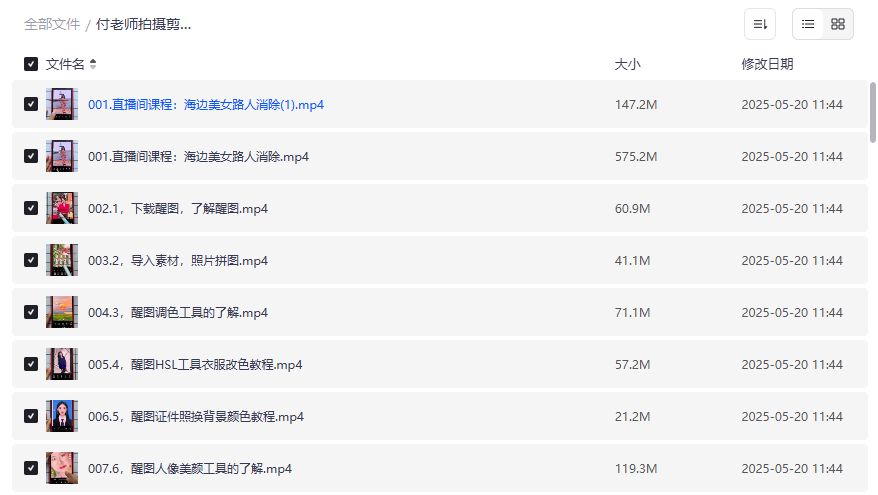Click thumbnail of 004.3，醒图调色工具 video
Viewport: 878px width, 495px height.
(x=62, y=312)
